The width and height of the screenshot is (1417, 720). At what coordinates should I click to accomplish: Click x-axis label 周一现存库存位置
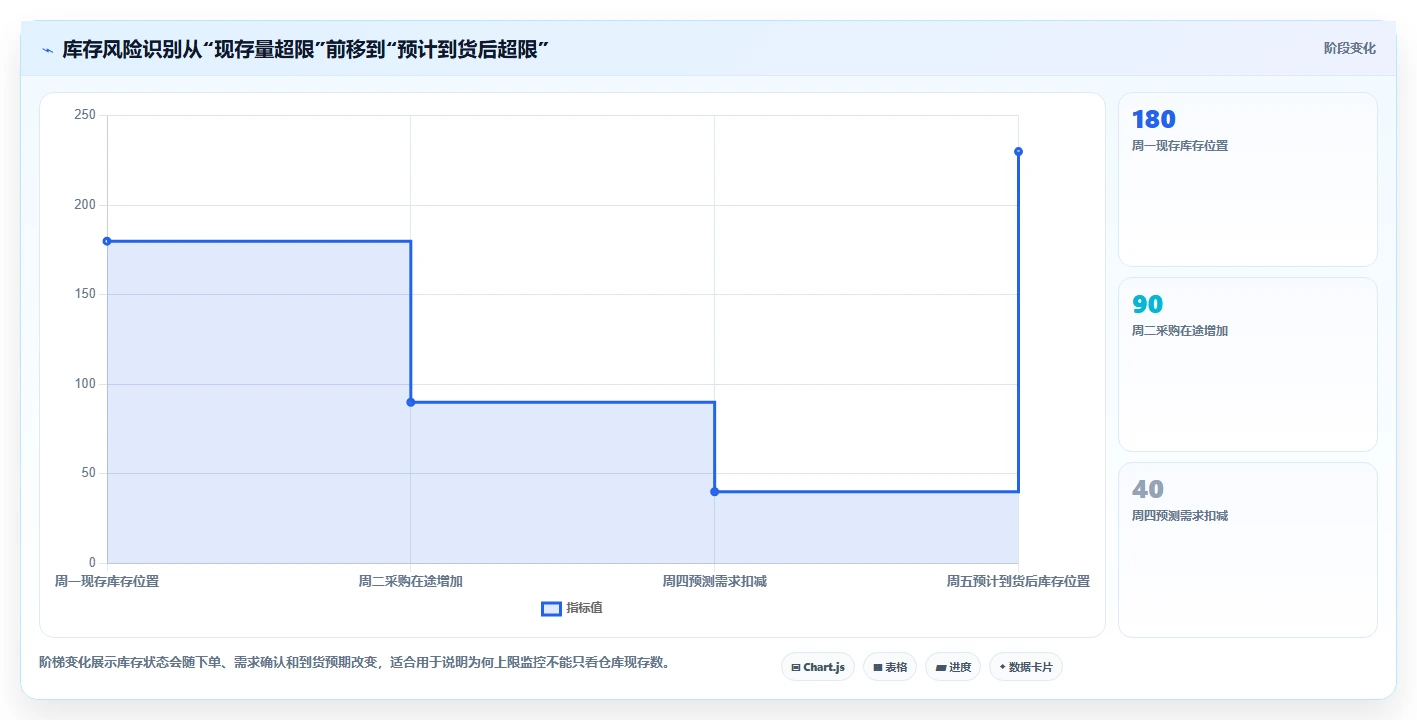pyautogui.click(x=107, y=581)
